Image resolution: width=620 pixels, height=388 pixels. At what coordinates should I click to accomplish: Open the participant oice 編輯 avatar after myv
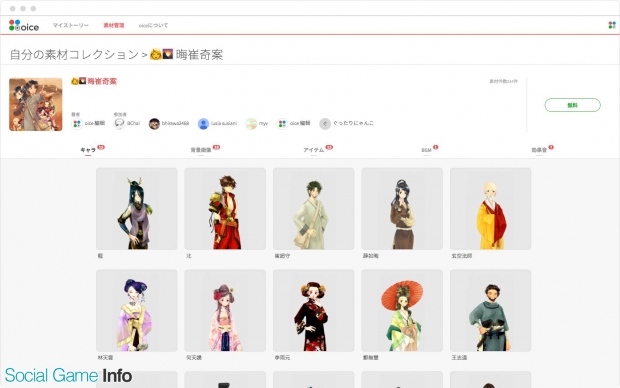[x=282, y=124]
